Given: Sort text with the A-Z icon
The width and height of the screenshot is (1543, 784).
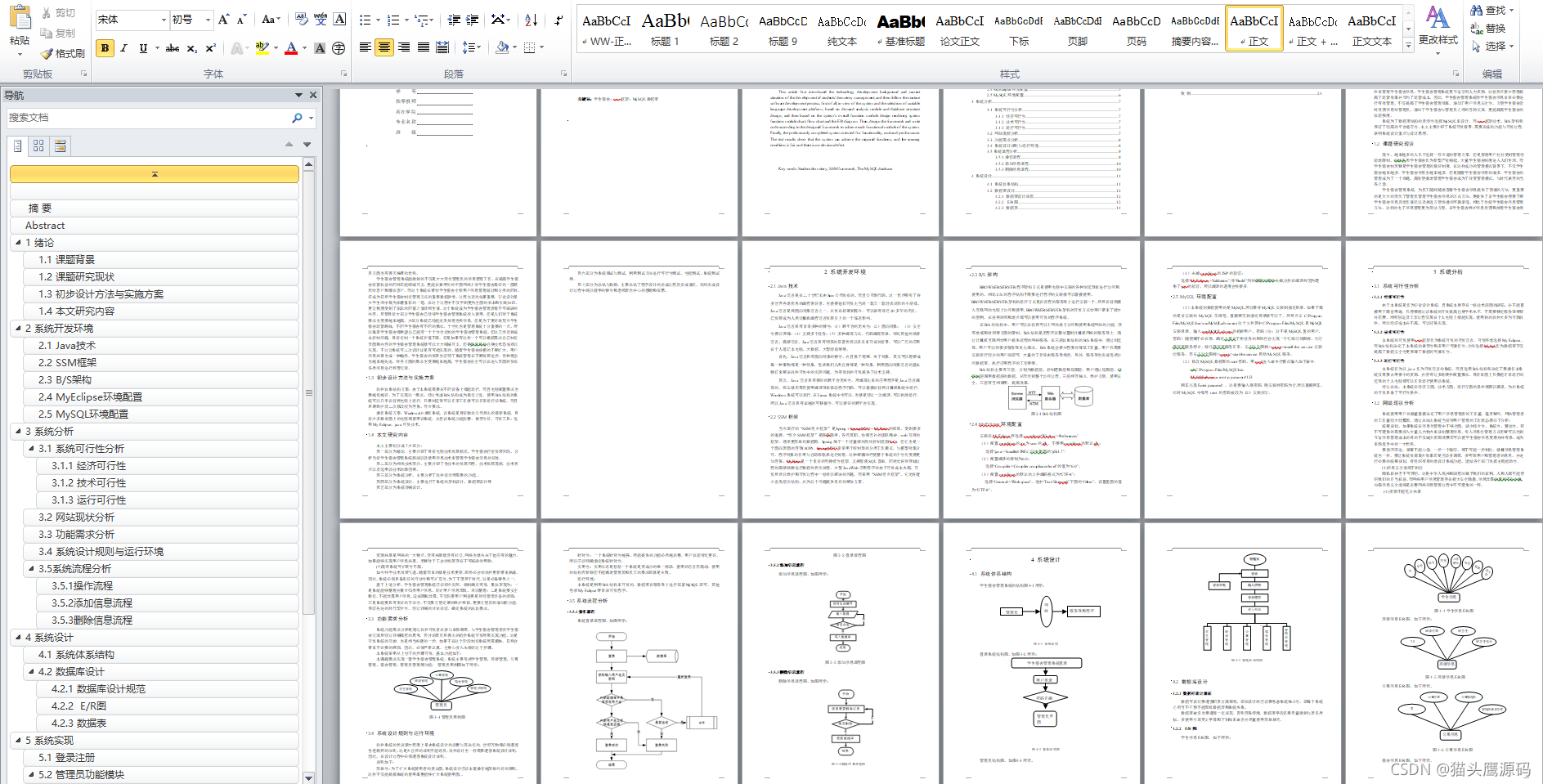Looking at the screenshot, I should point(532,20).
